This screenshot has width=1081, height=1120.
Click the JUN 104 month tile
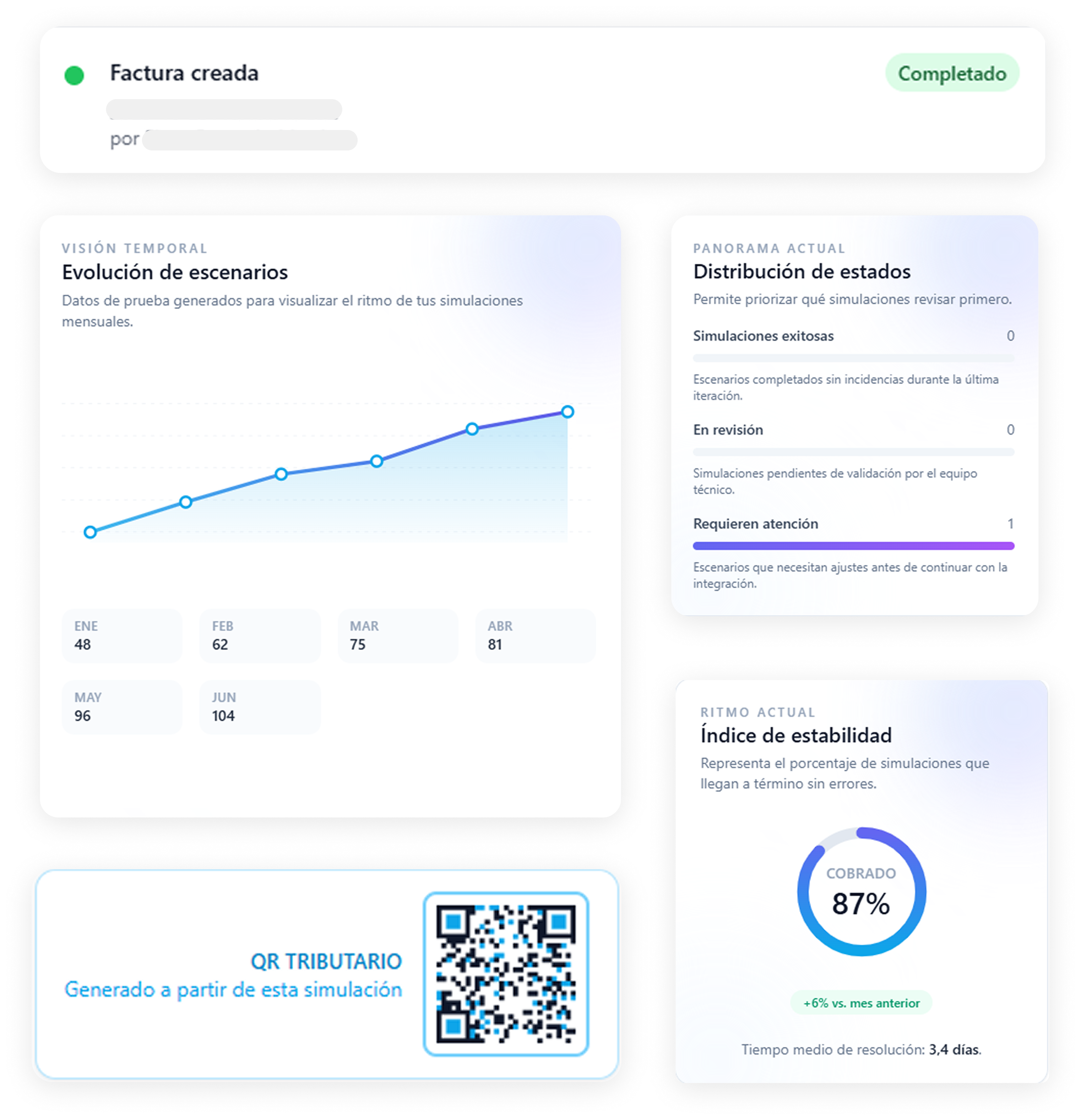pos(260,707)
